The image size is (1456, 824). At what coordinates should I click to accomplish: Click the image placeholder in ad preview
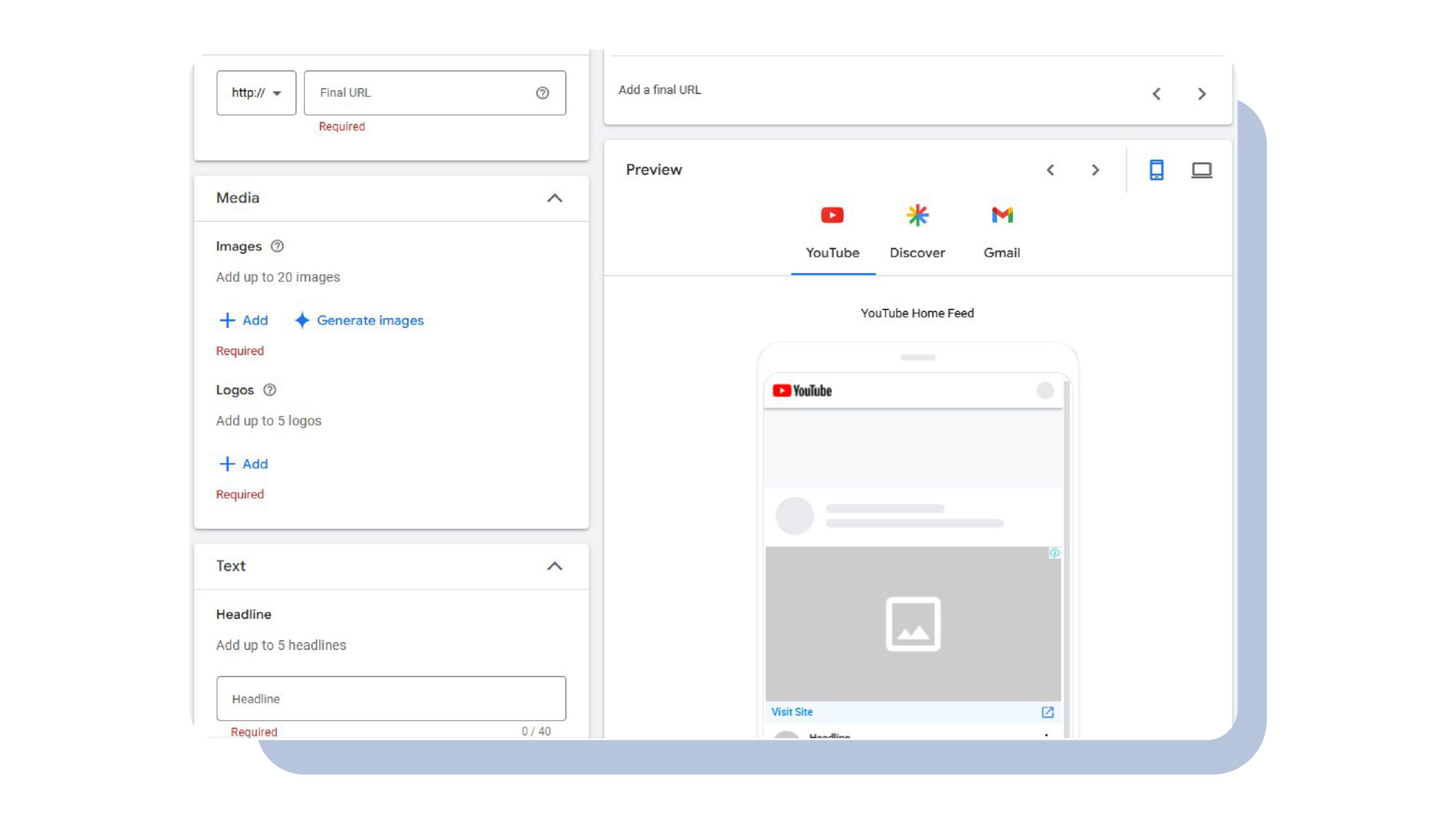coord(913,624)
